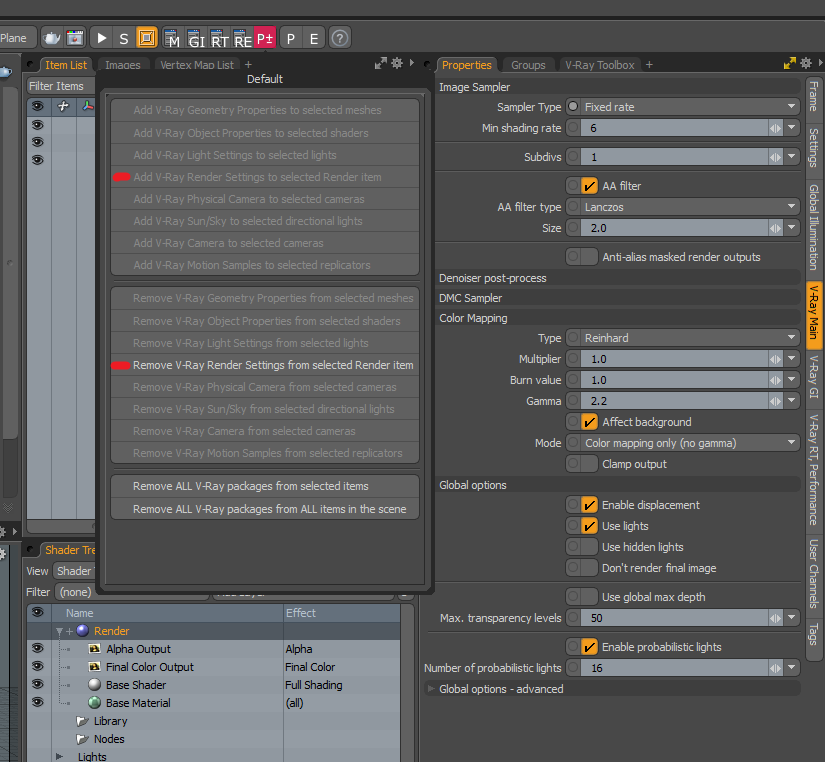
Task: Click the RE toolbar icon
Action: pyautogui.click(x=242, y=38)
